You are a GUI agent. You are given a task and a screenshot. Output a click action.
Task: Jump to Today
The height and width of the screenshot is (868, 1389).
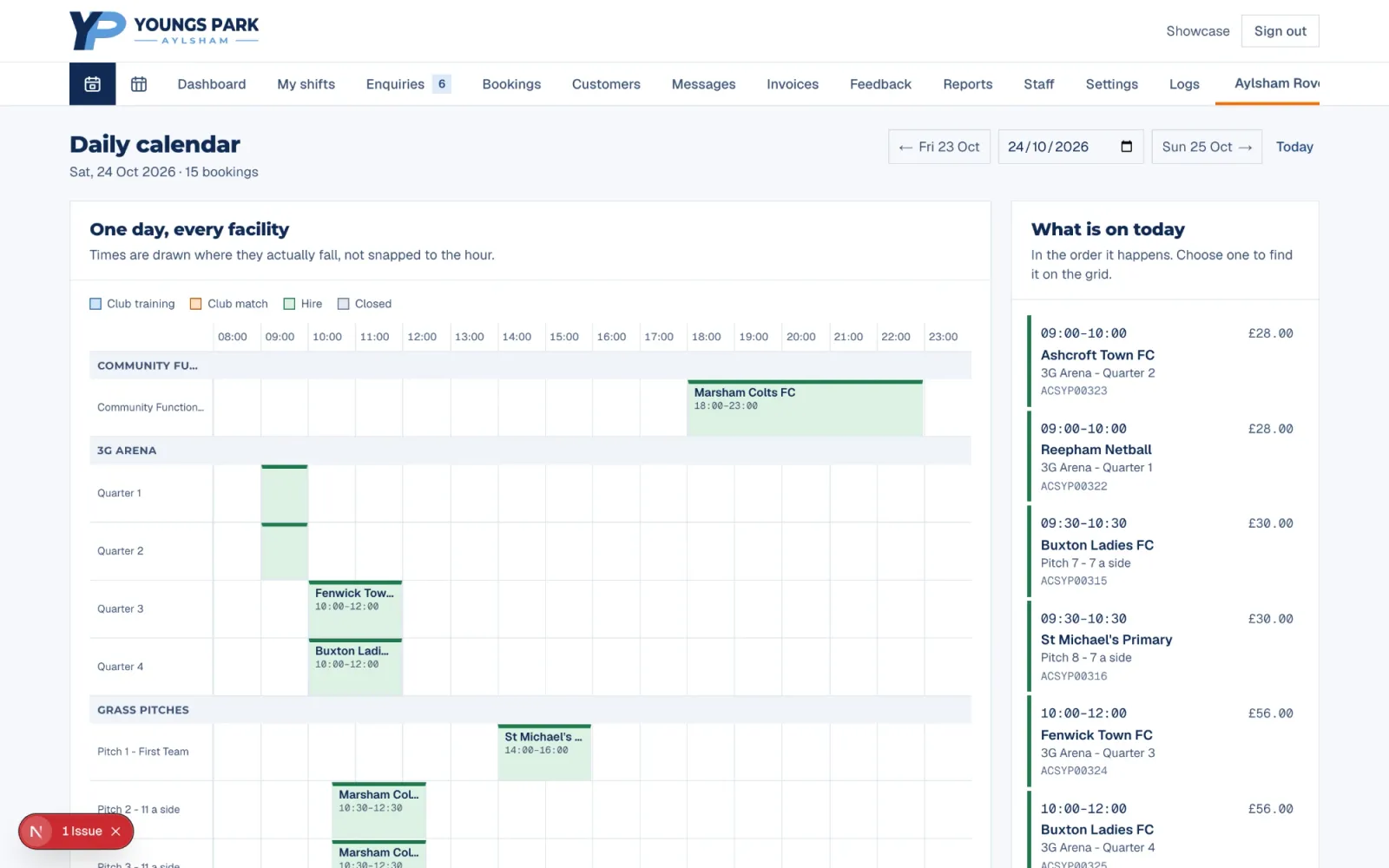(1294, 147)
